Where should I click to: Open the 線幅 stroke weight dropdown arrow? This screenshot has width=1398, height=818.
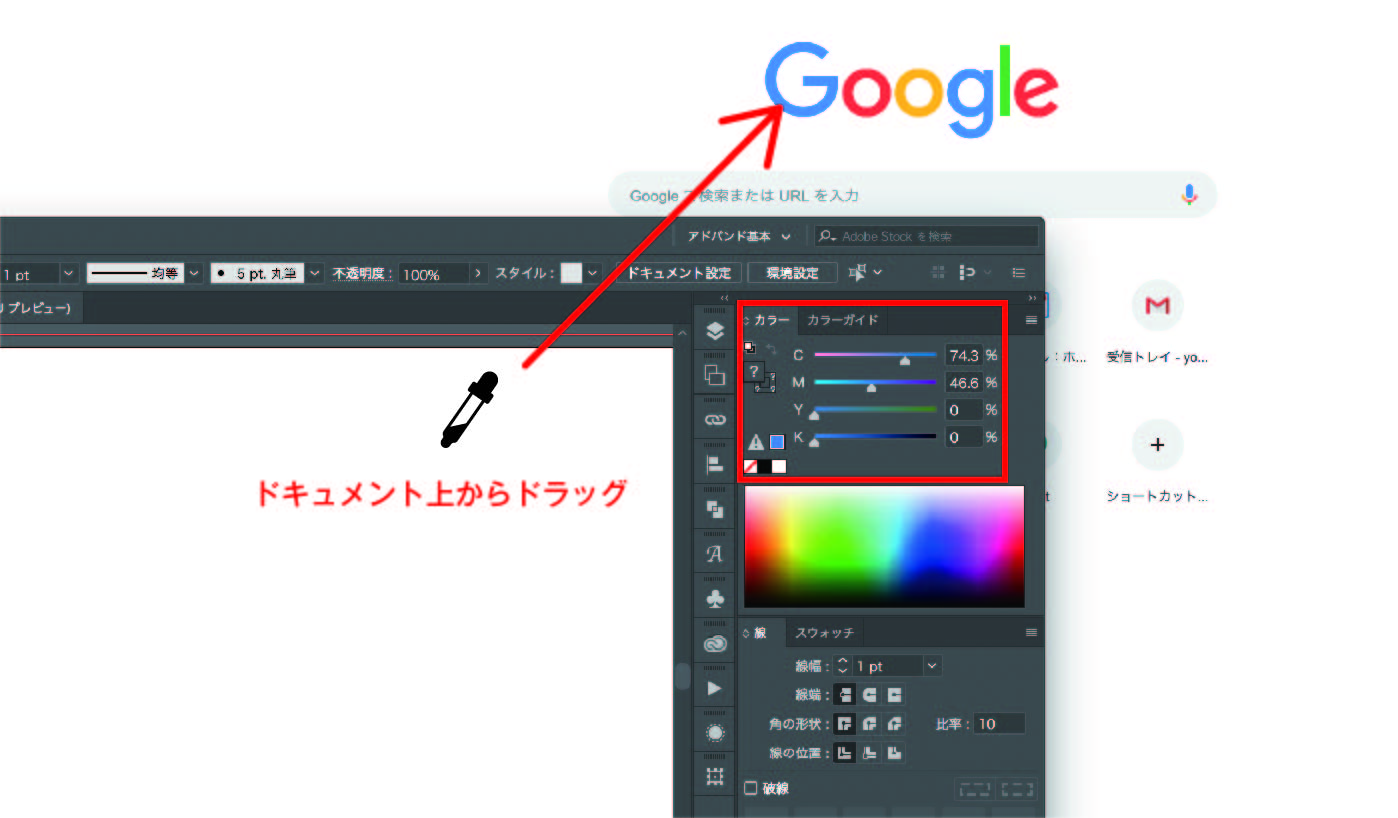click(x=933, y=665)
